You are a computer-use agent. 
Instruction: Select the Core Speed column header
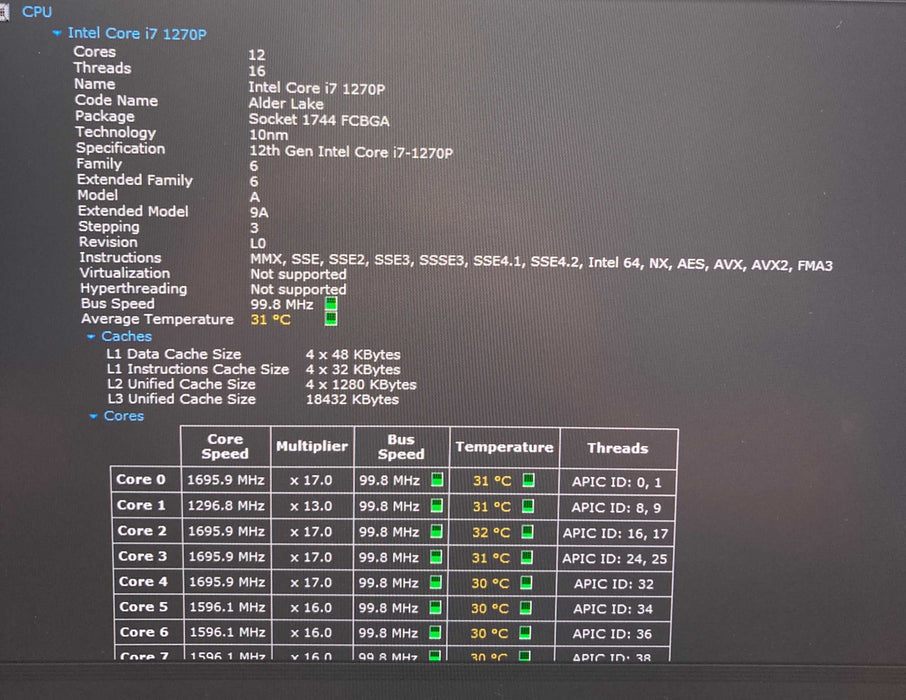click(225, 446)
